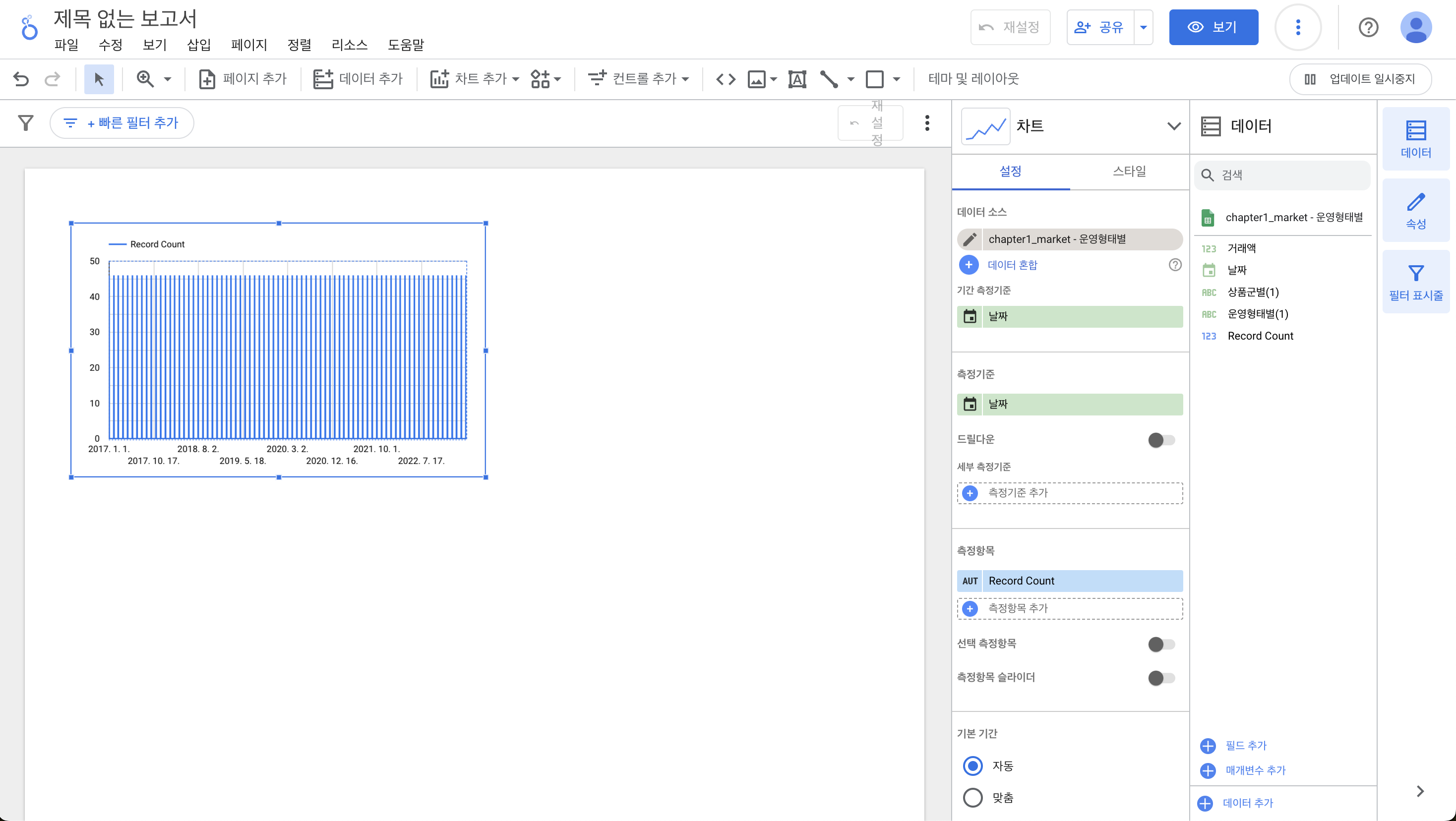Image resolution: width=1456 pixels, height=821 pixels.
Task: Select the 맞춤 radio button
Action: coord(972,797)
